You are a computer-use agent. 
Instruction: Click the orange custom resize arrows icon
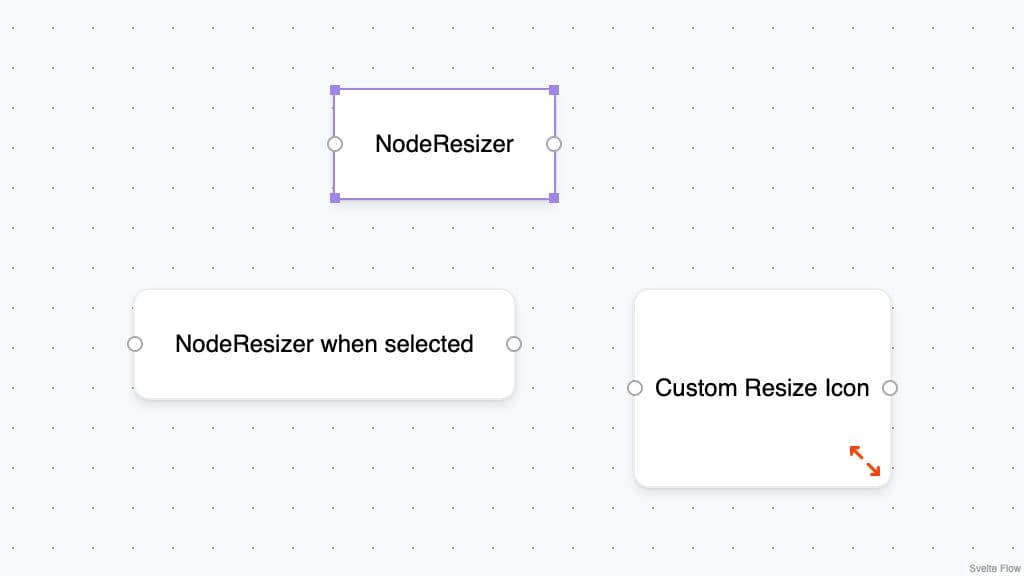click(x=865, y=461)
